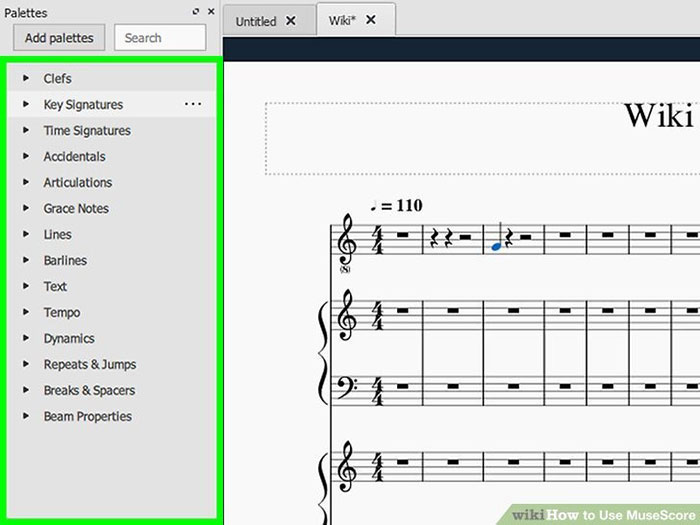Click the Add palettes button
Screen dimensions: 700x525
click(x=59, y=38)
